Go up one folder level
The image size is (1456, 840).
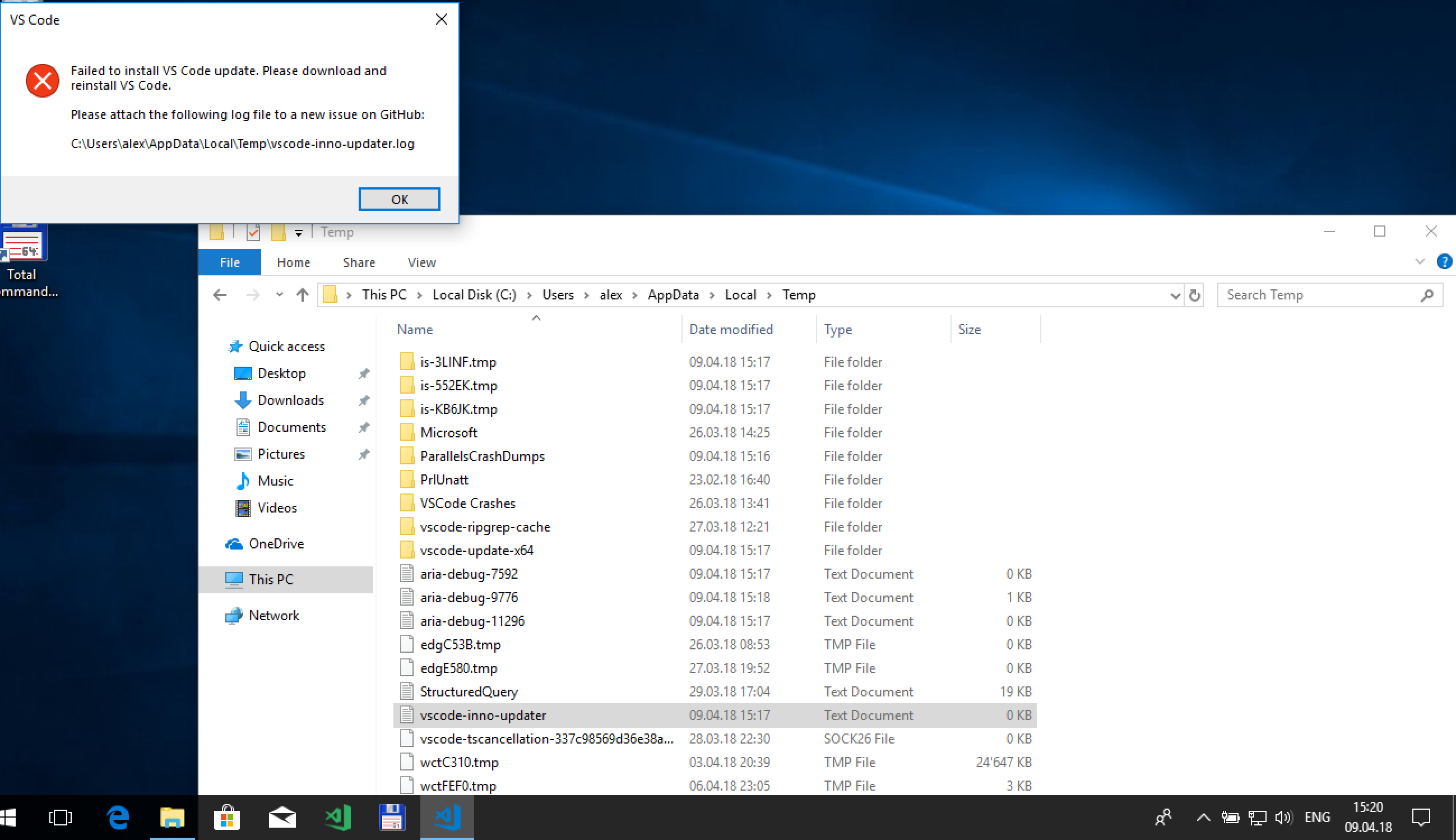pyautogui.click(x=302, y=296)
